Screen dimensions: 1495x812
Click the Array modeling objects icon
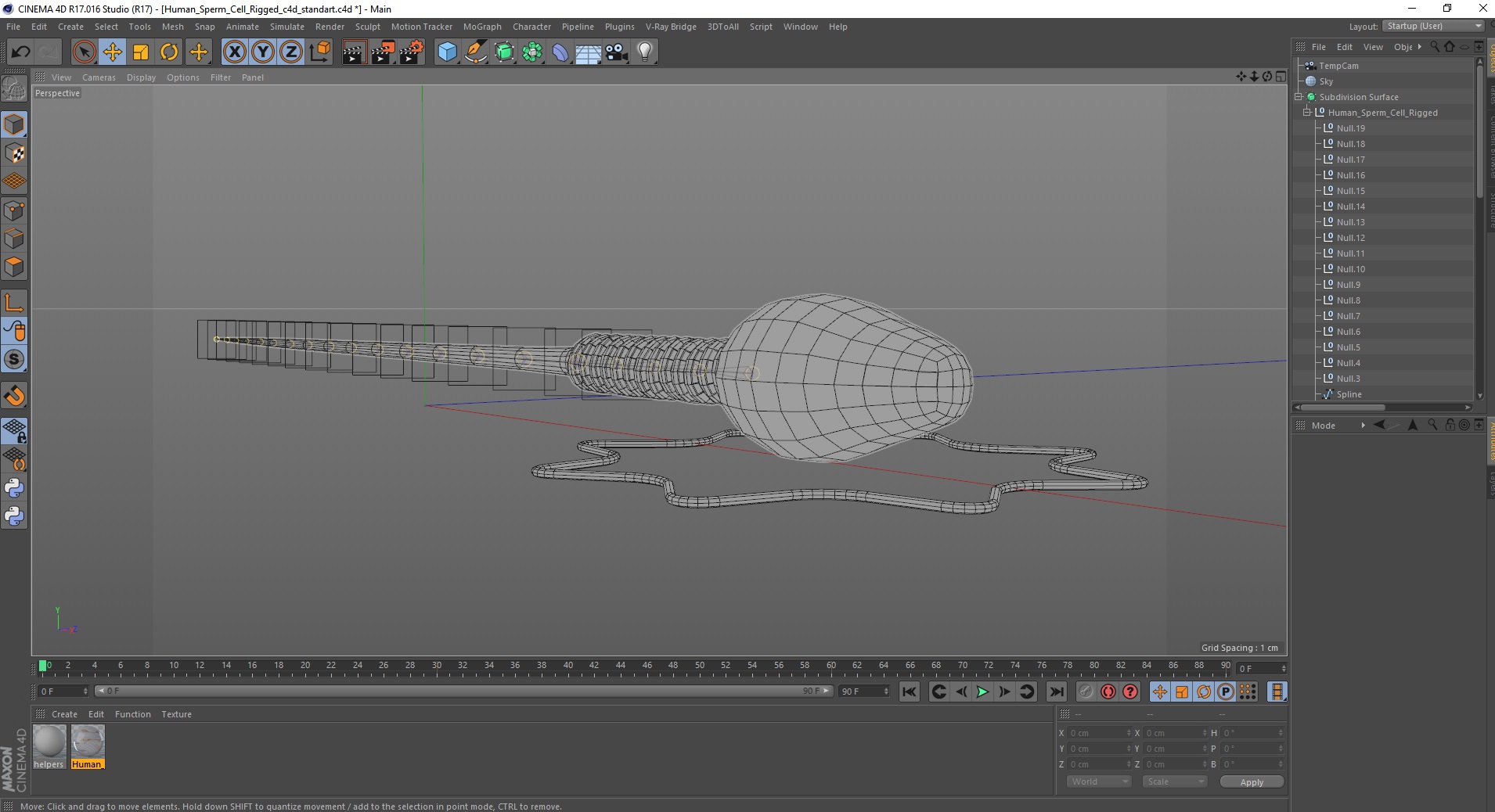(533, 52)
